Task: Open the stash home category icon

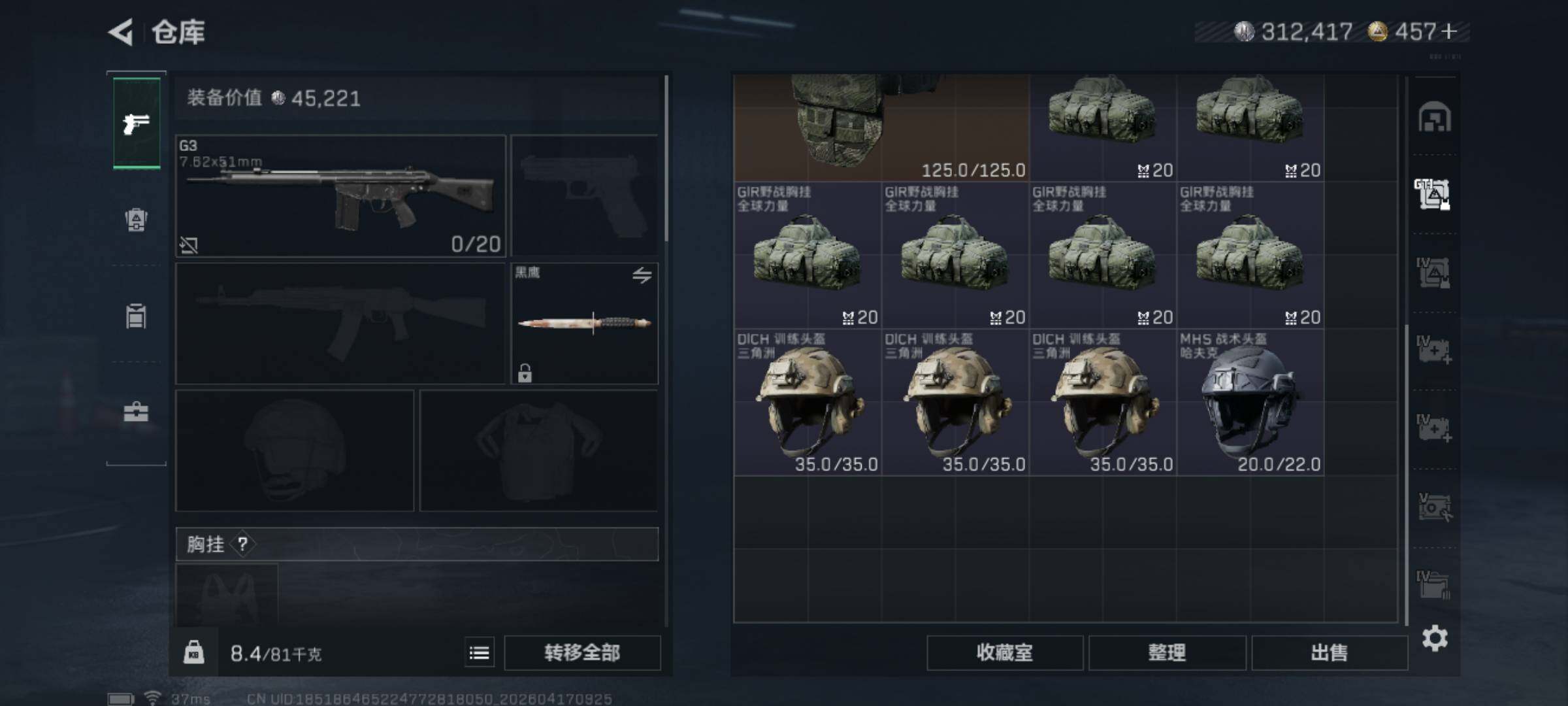Action: [1435, 118]
